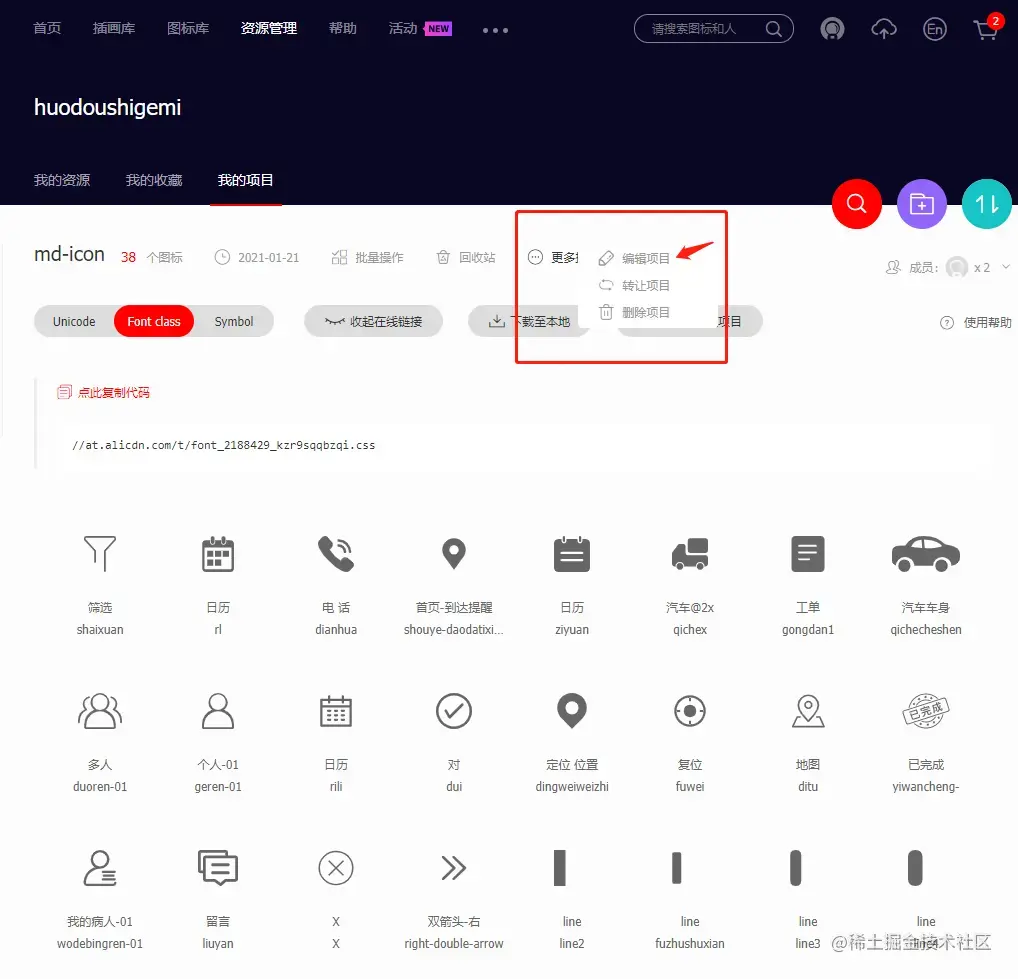
Task: Click 收起在线链接 collapse online link
Action: tap(373, 321)
